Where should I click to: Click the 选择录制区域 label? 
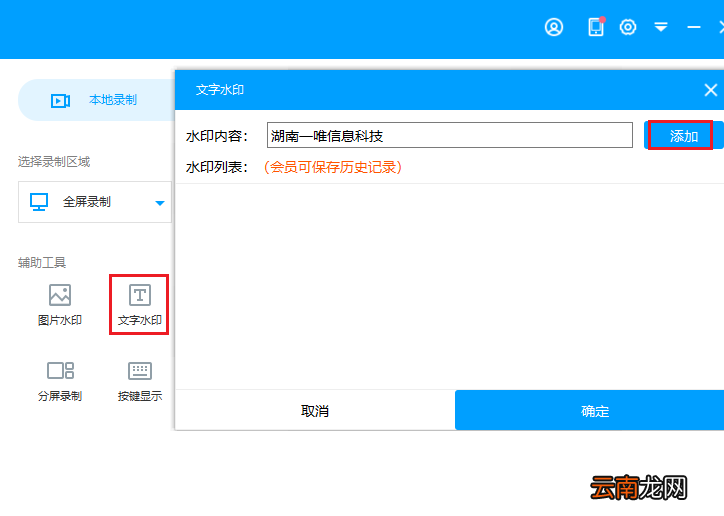tap(54, 162)
